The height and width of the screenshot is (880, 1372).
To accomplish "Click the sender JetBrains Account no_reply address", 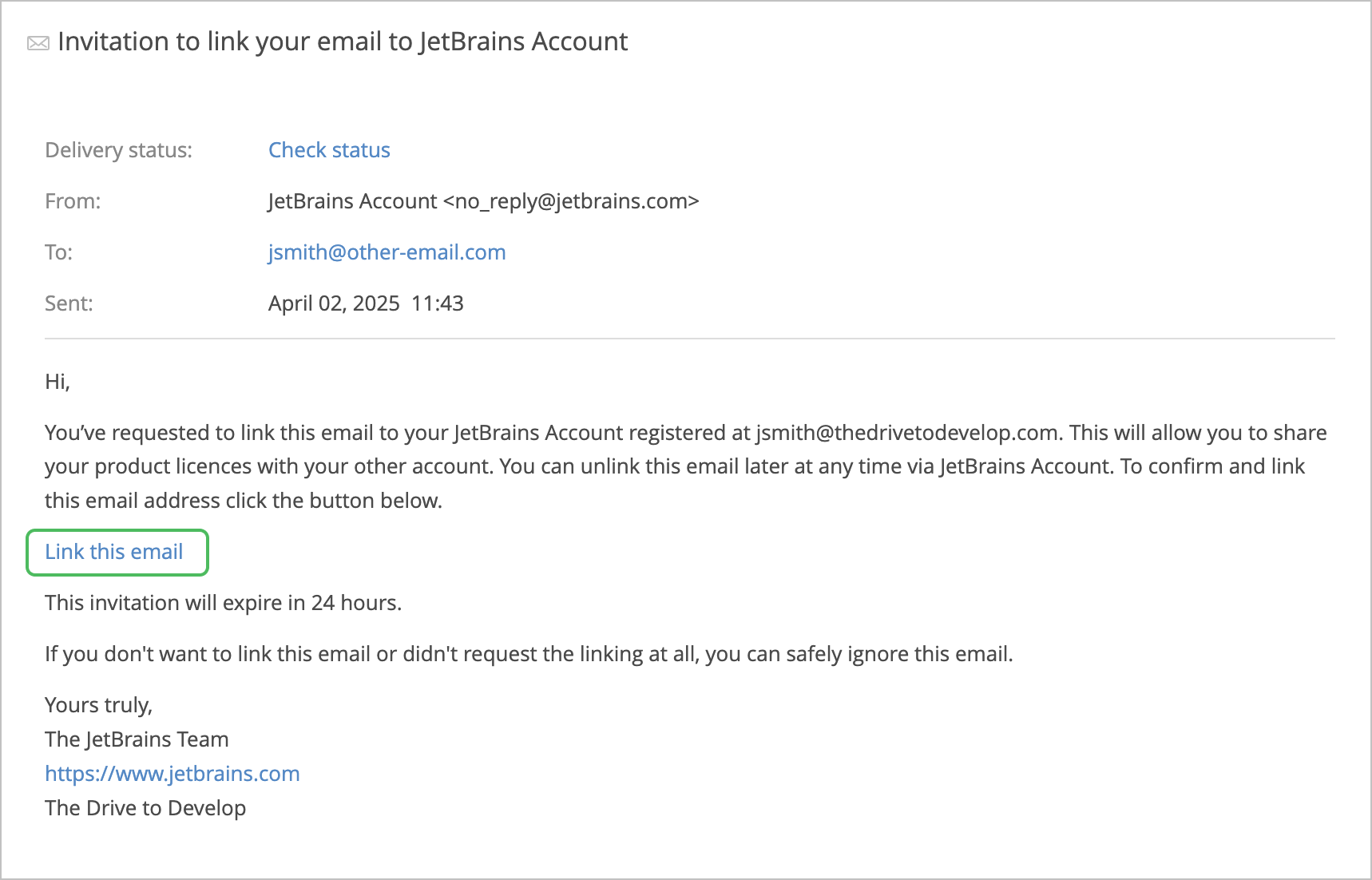I will click(483, 201).
